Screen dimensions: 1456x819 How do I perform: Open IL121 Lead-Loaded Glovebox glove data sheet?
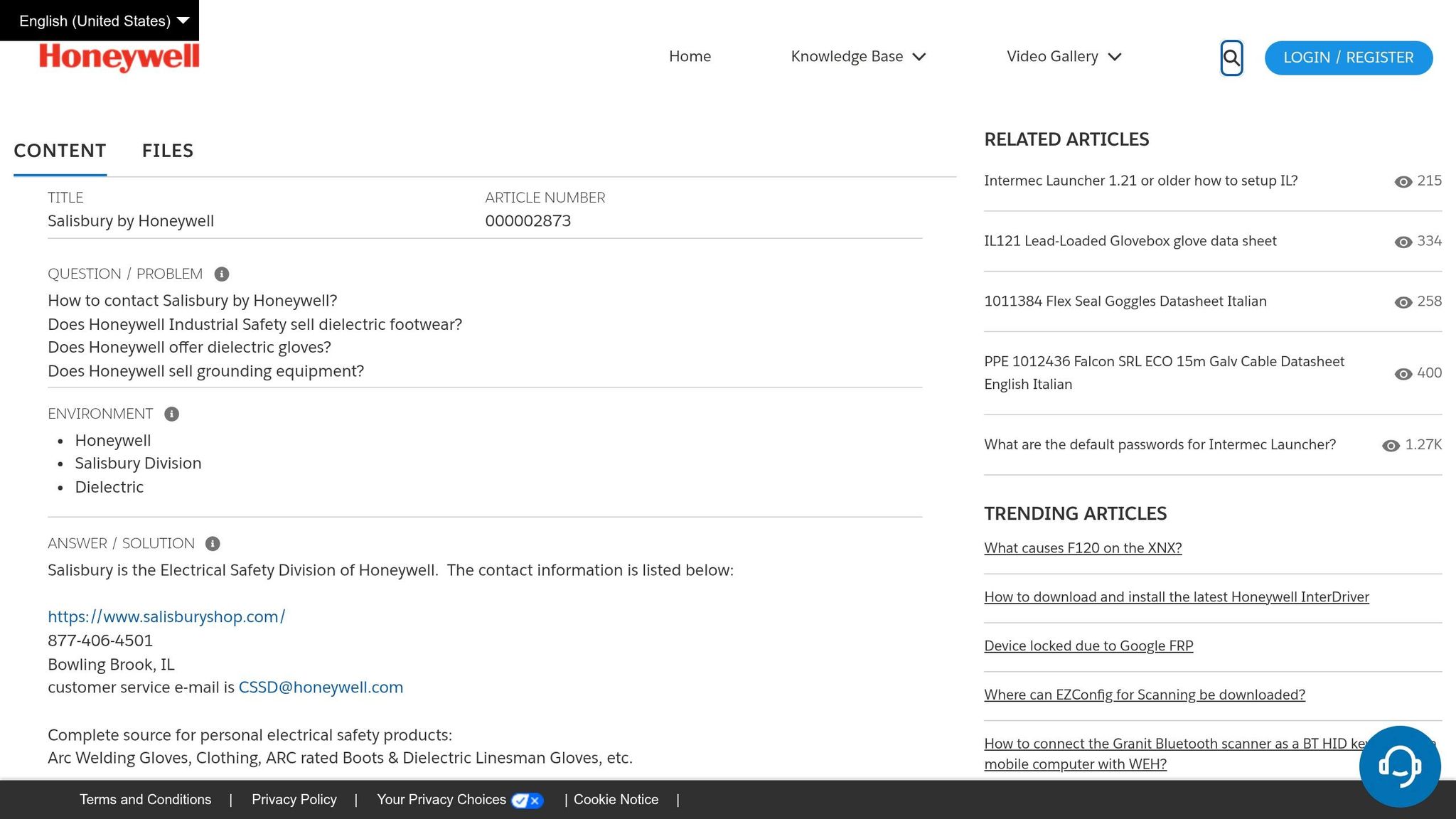(x=1130, y=241)
